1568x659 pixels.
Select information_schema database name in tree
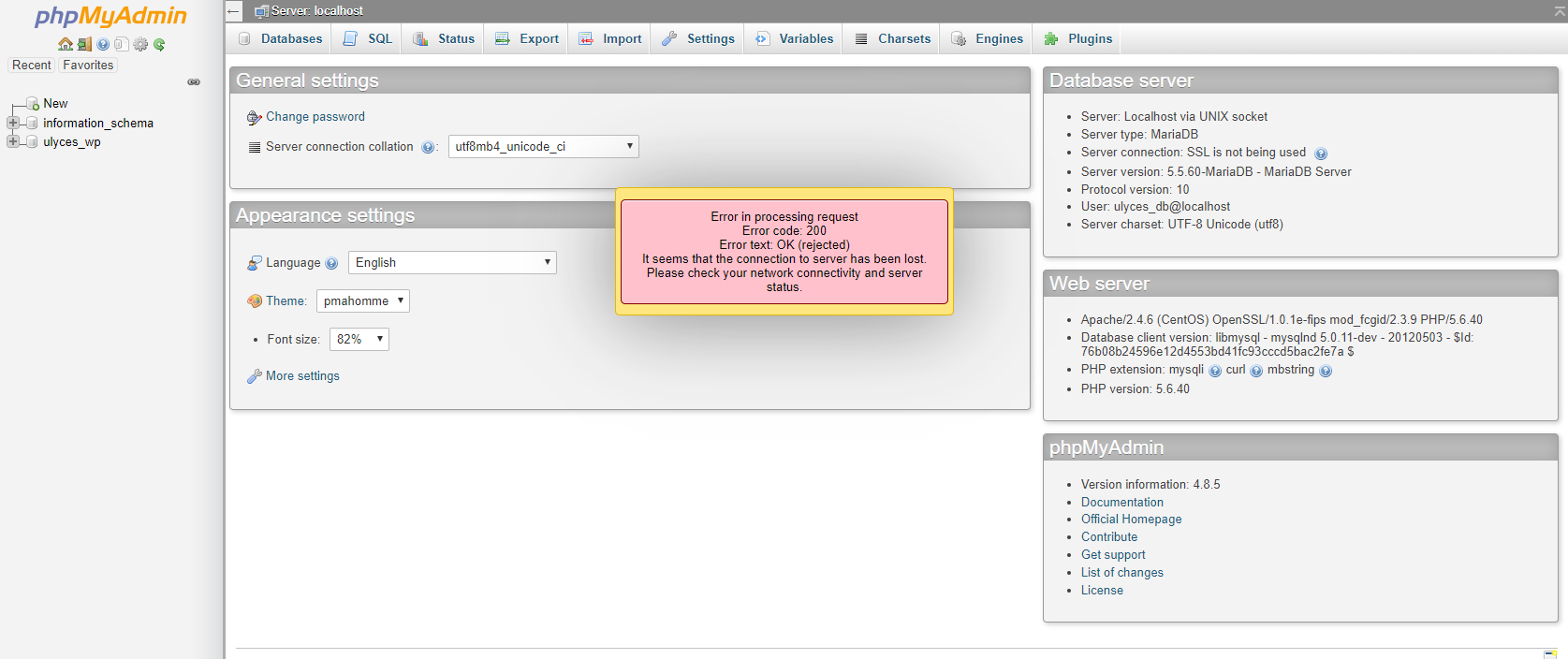pyautogui.click(x=98, y=123)
